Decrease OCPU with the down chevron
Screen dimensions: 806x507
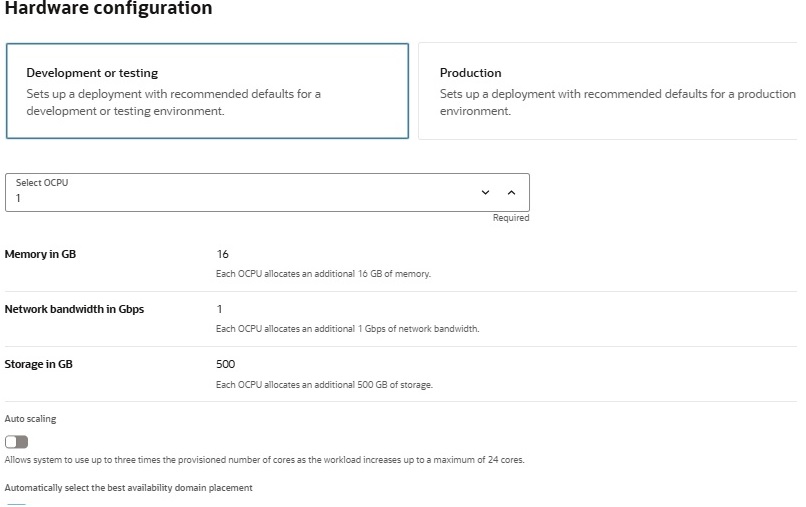pyautogui.click(x=485, y=192)
